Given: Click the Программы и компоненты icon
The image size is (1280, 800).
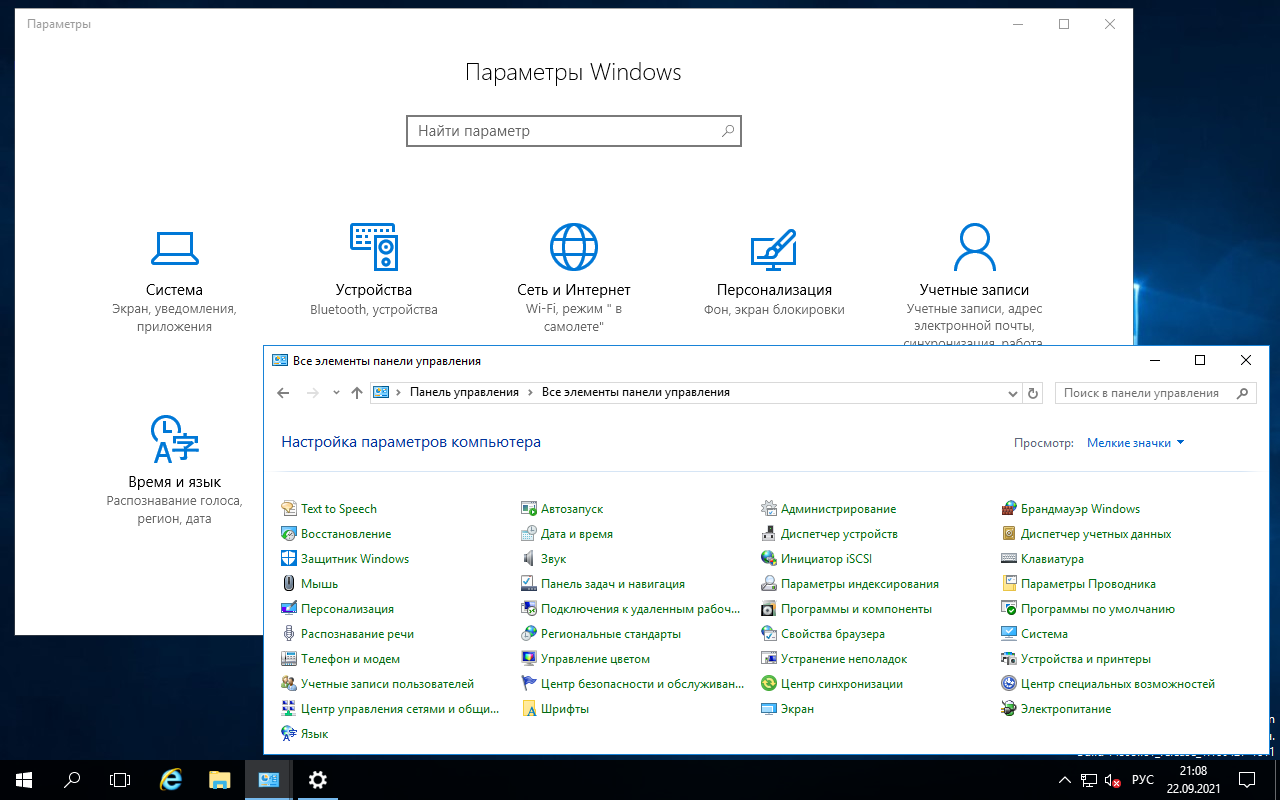Looking at the screenshot, I should [x=769, y=609].
